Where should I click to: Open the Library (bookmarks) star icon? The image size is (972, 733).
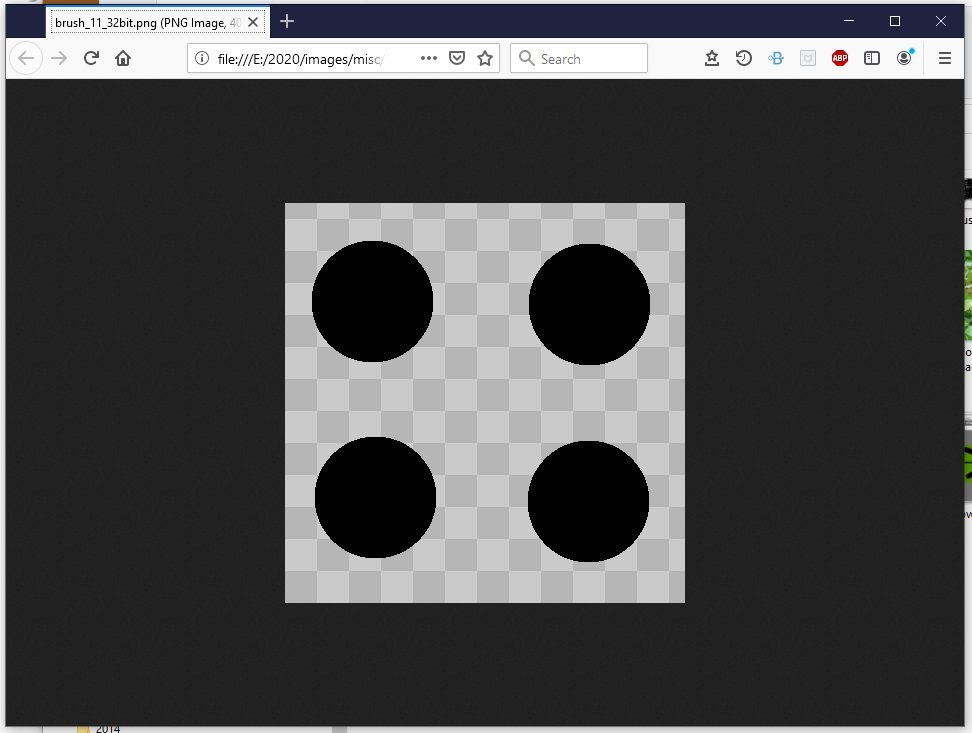(711, 58)
